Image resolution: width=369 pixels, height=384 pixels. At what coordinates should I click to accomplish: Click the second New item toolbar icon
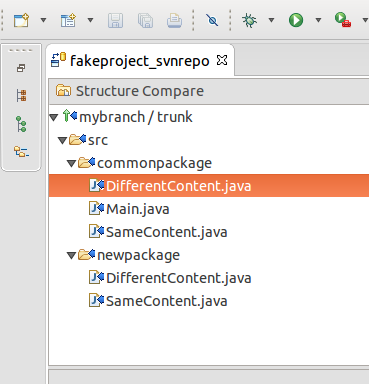click(x=68, y=20)
